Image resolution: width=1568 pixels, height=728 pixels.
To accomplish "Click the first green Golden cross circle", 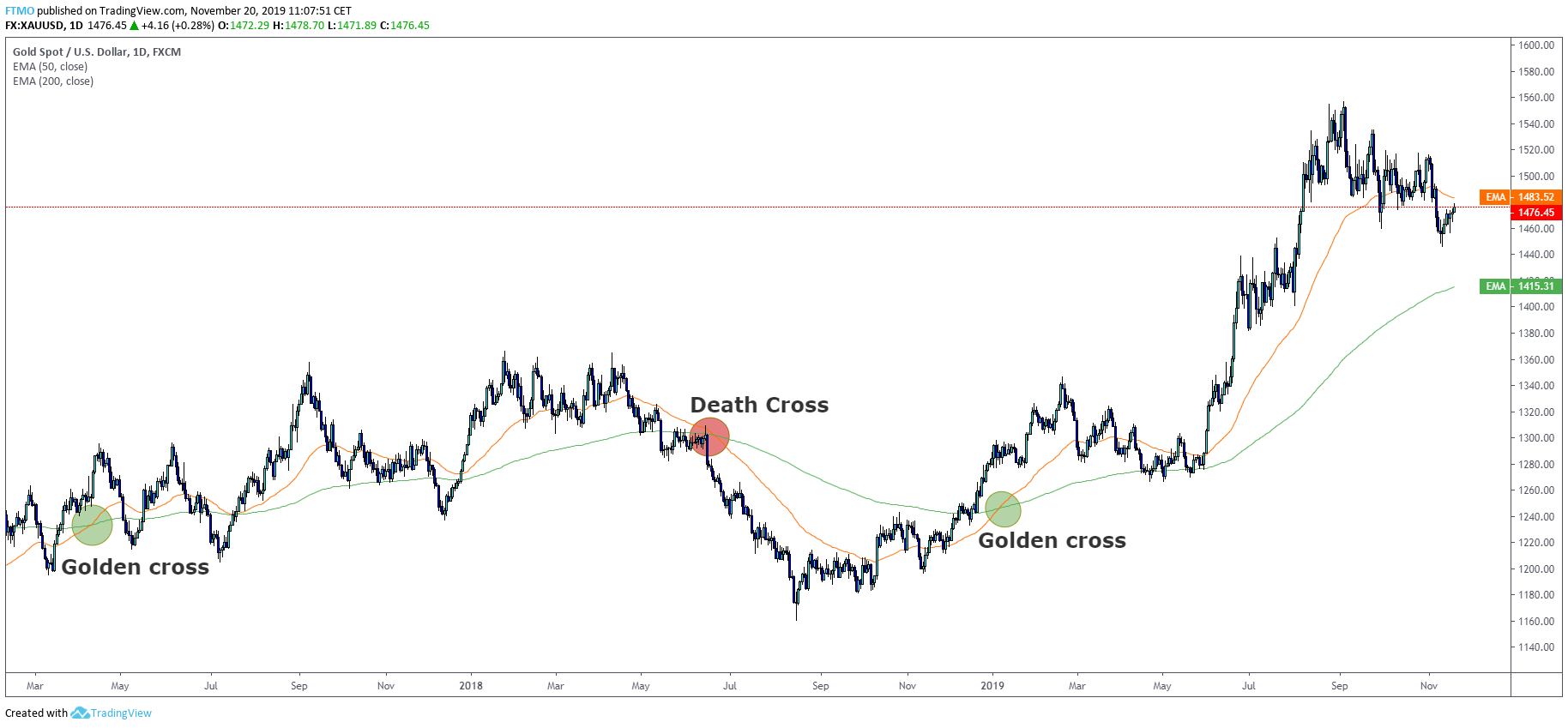I will 92,525.
